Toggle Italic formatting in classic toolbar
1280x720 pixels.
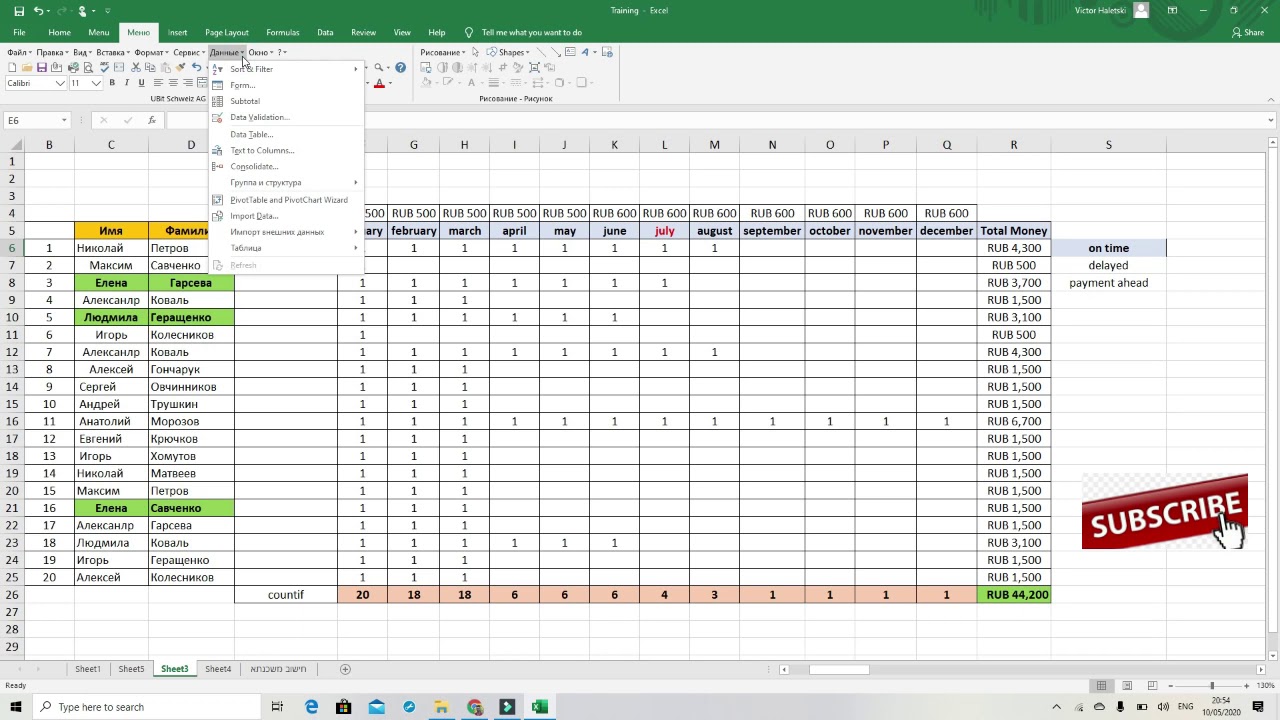coord(126,83)
